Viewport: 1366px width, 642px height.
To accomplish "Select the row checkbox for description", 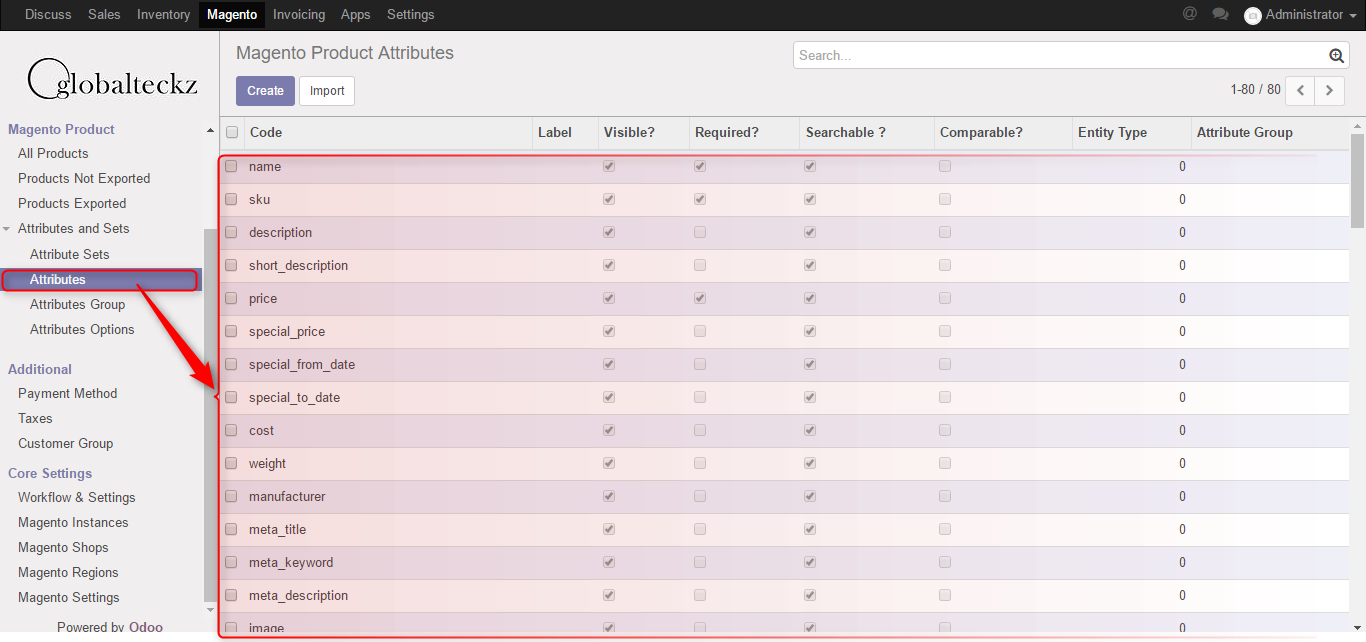I will pos(231,233).
